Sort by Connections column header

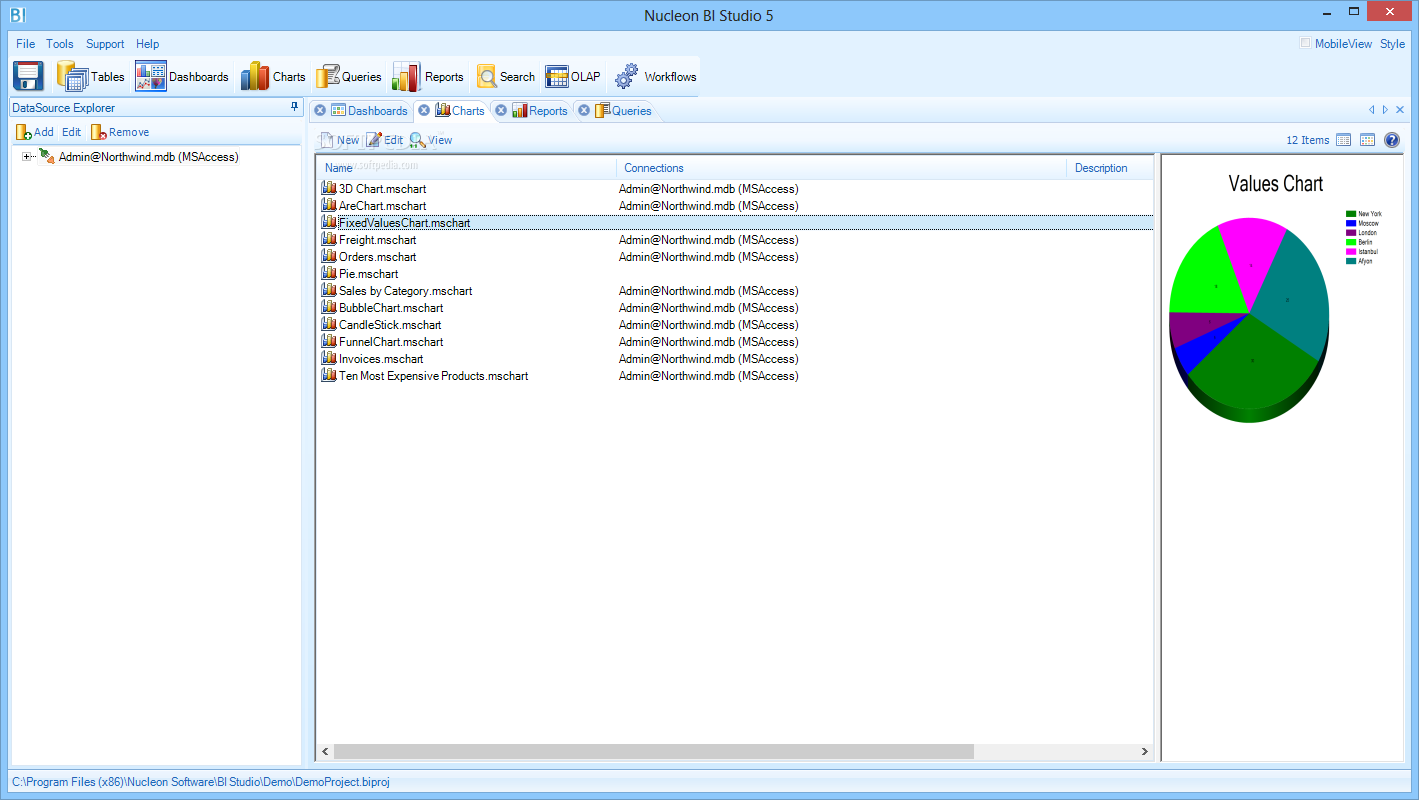click(841, 168)
